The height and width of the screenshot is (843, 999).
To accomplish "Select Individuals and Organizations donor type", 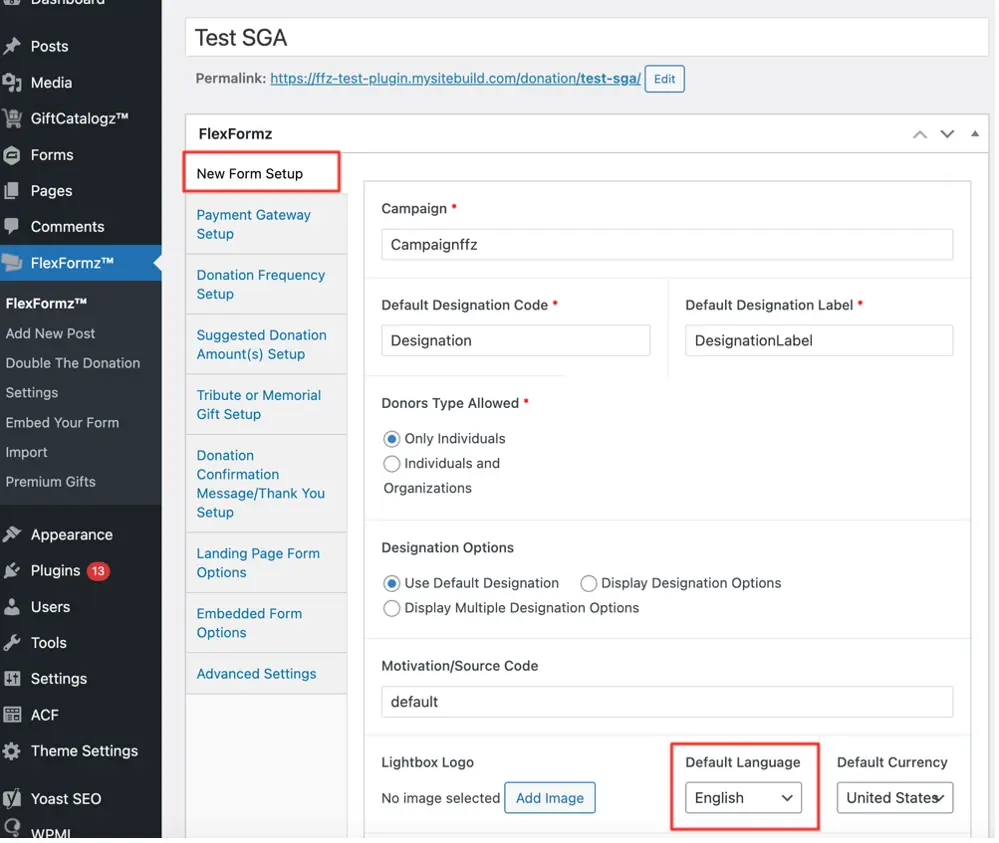I will (392, 464).
